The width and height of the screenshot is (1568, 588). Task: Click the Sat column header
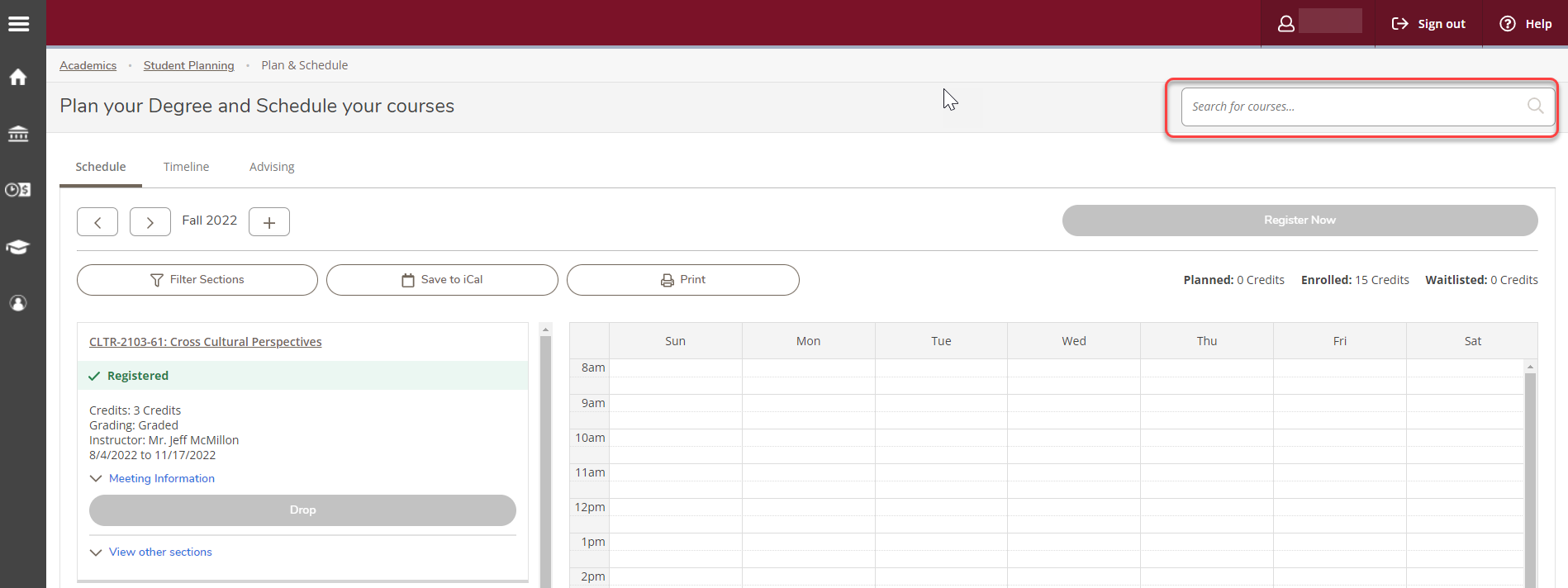coord(1473,341)
